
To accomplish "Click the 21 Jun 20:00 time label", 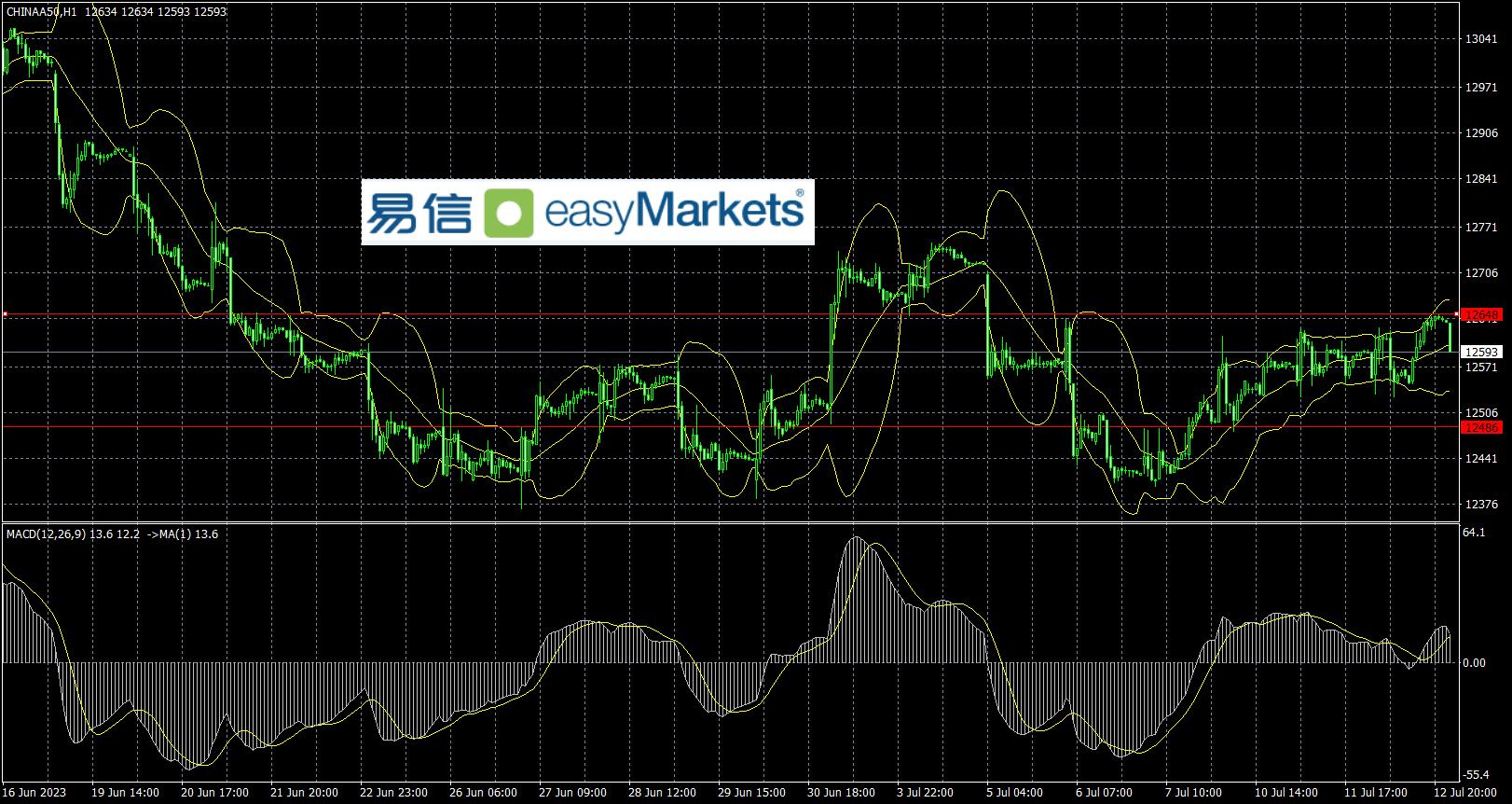I will [x=304, y=793].
